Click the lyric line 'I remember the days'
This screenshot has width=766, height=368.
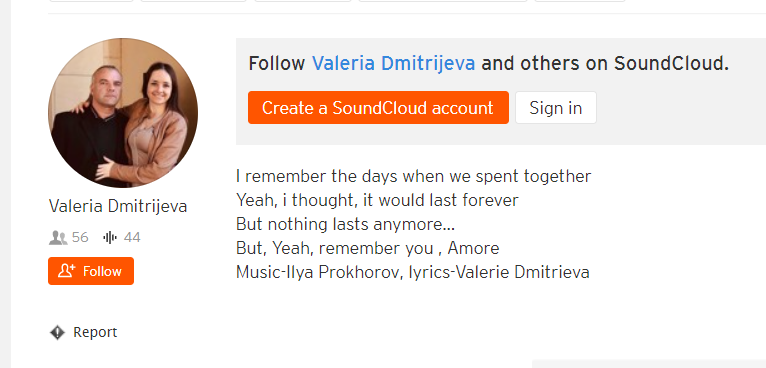click(x=413, y=176)
